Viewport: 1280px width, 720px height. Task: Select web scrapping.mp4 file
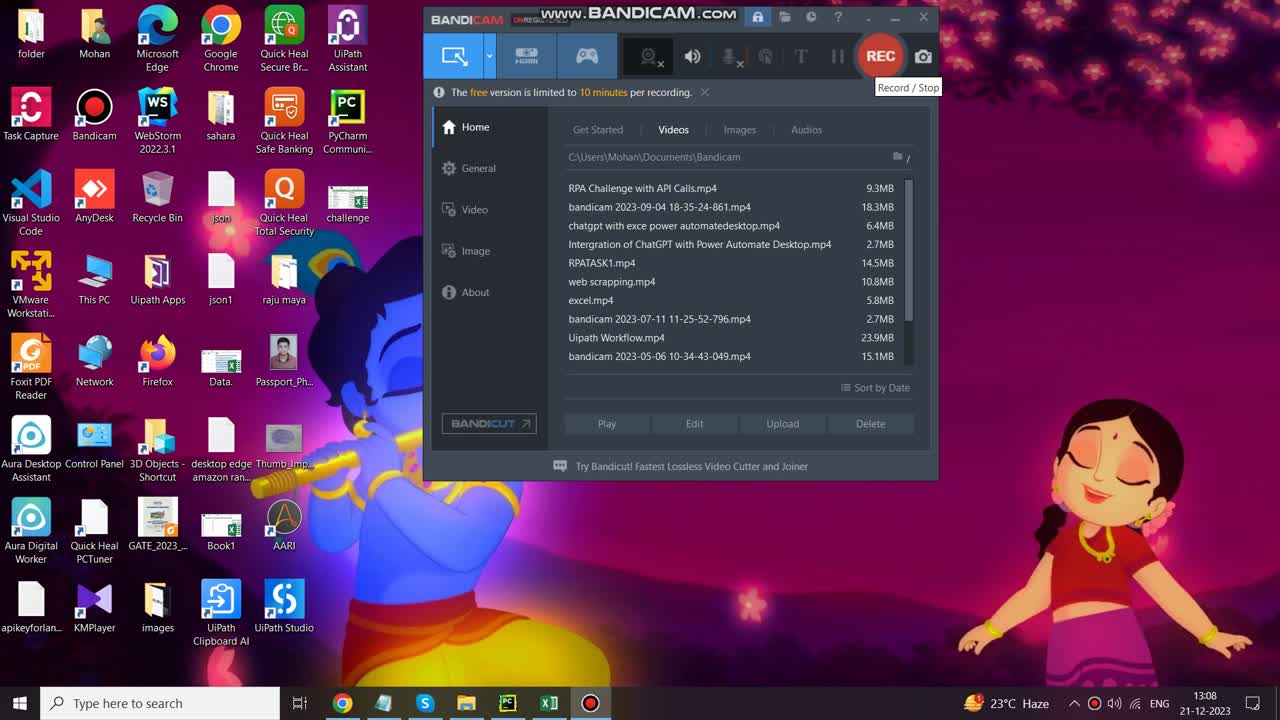(732, 282)
